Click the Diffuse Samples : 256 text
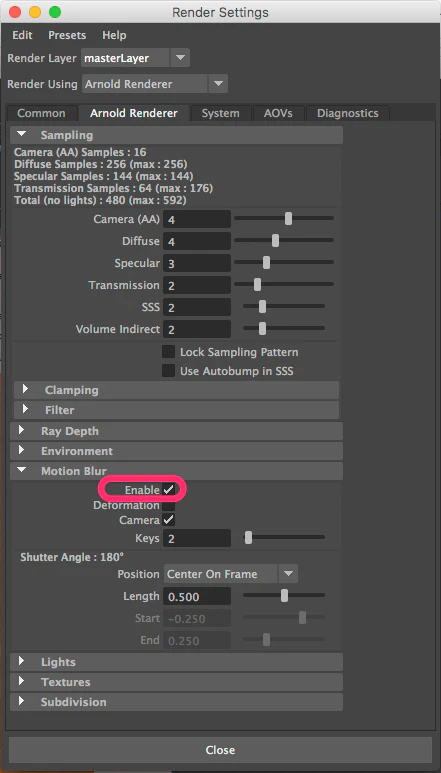This screenshot has width=441, height=773. [x=101, y=164]
